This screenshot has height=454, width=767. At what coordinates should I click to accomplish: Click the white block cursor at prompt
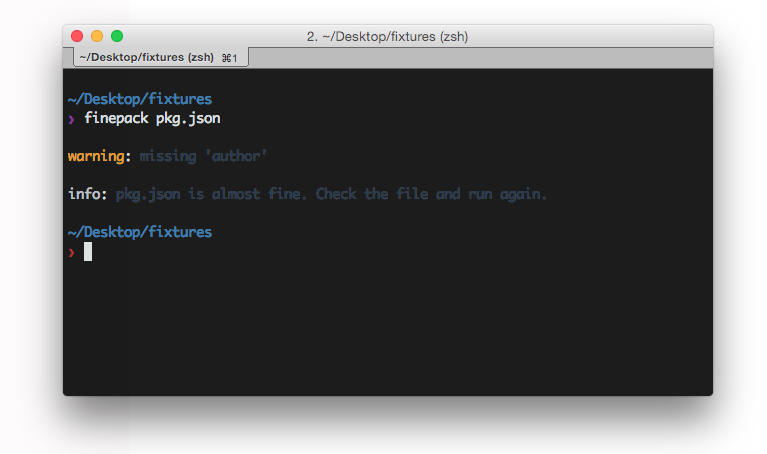(88, 252)
